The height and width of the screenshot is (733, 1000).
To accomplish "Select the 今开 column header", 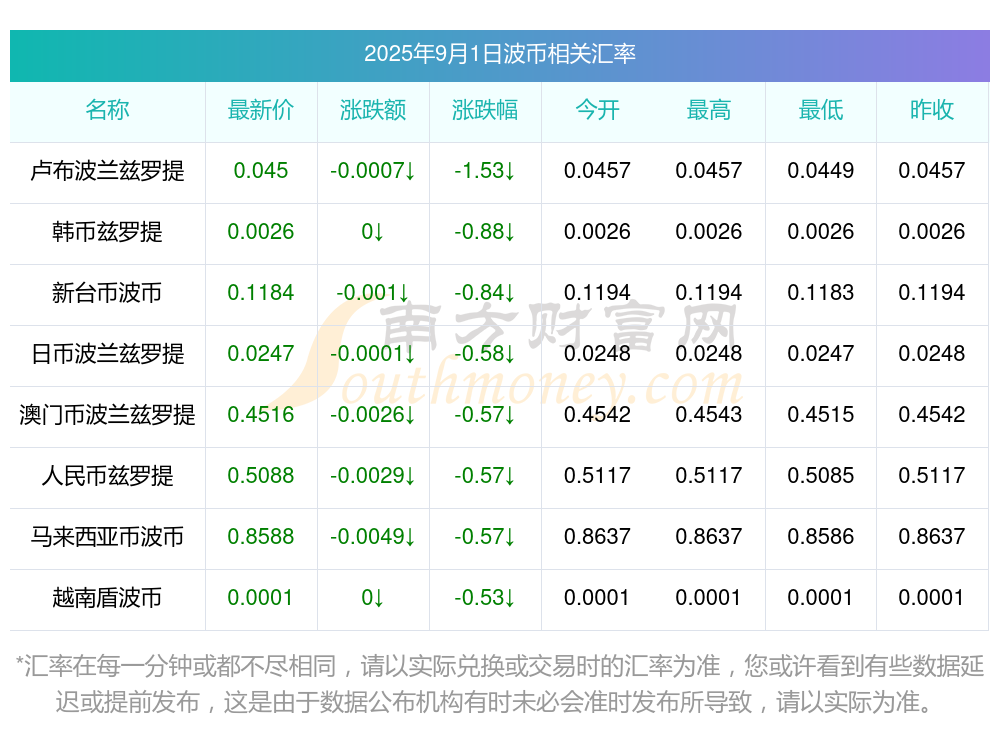I will pos(597,110).
